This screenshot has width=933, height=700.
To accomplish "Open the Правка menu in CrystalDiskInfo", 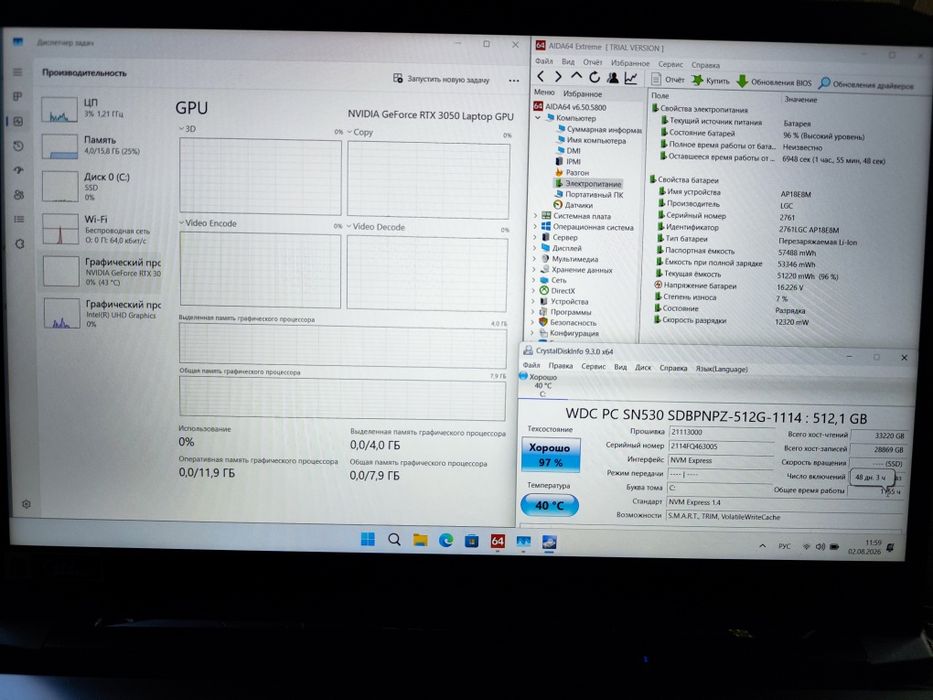I will pyautogui.click(x=561, y=365).
